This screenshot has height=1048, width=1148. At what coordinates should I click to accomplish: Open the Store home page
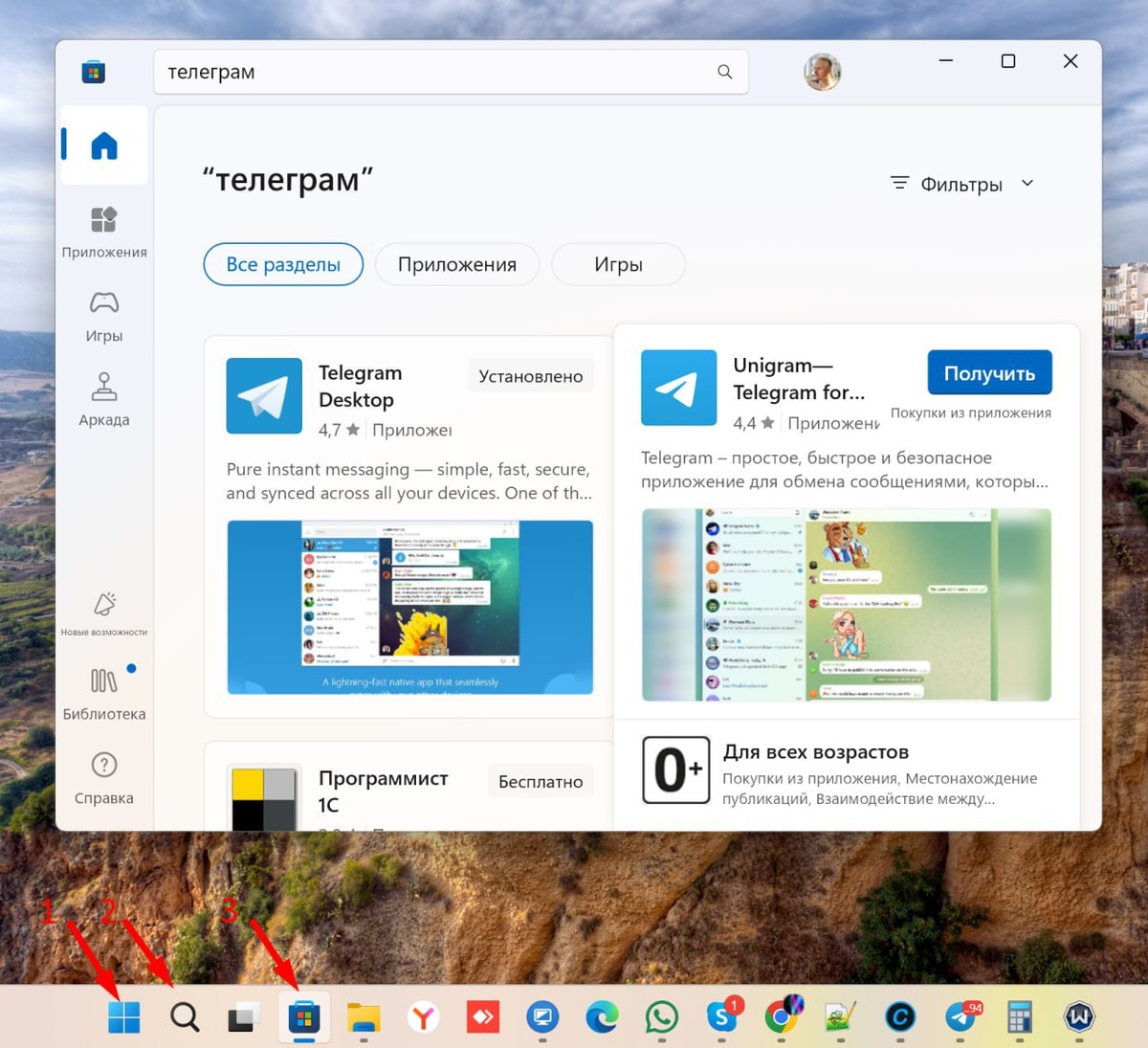[x=103, y=145]
